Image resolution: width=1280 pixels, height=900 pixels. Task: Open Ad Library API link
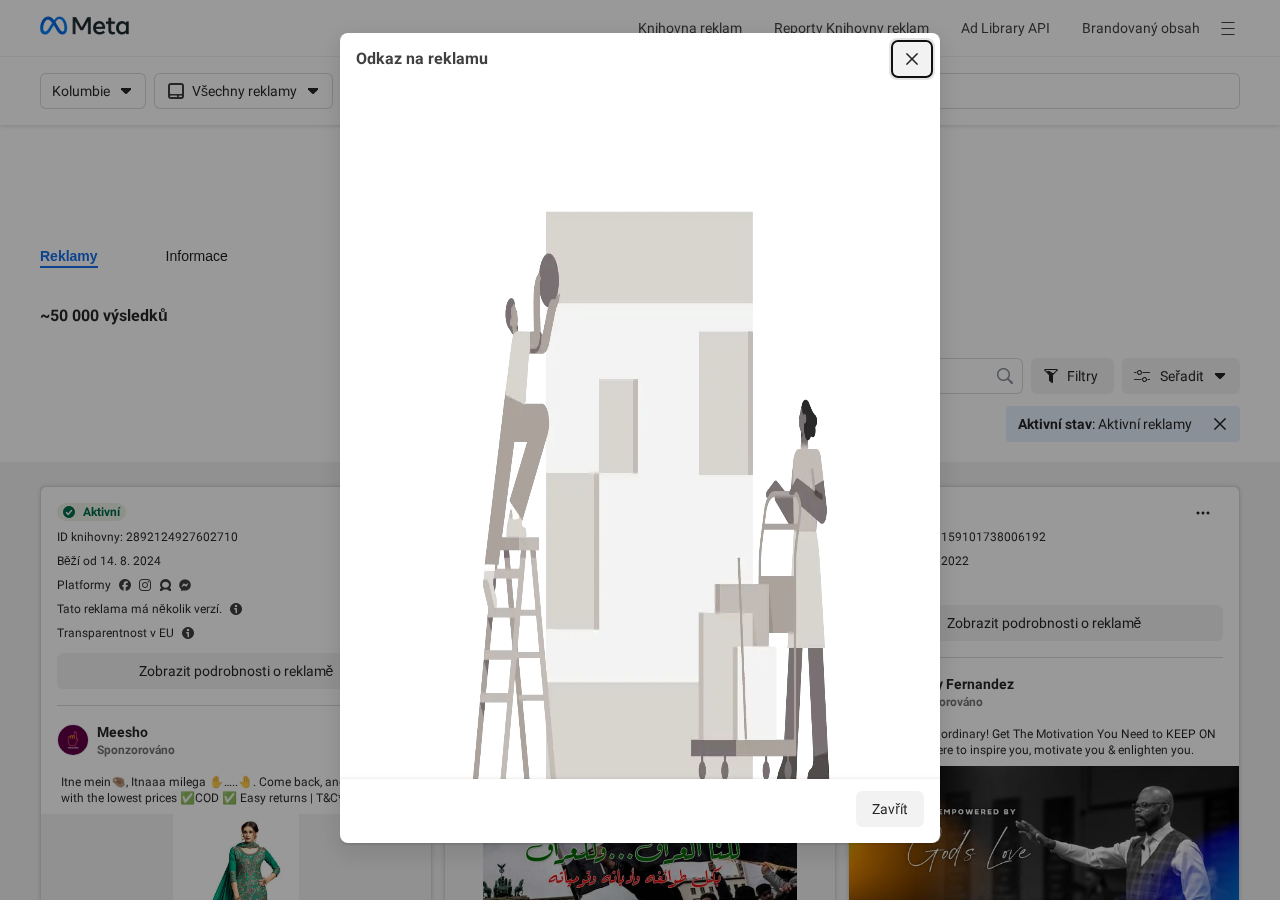tap(1005, 28)
